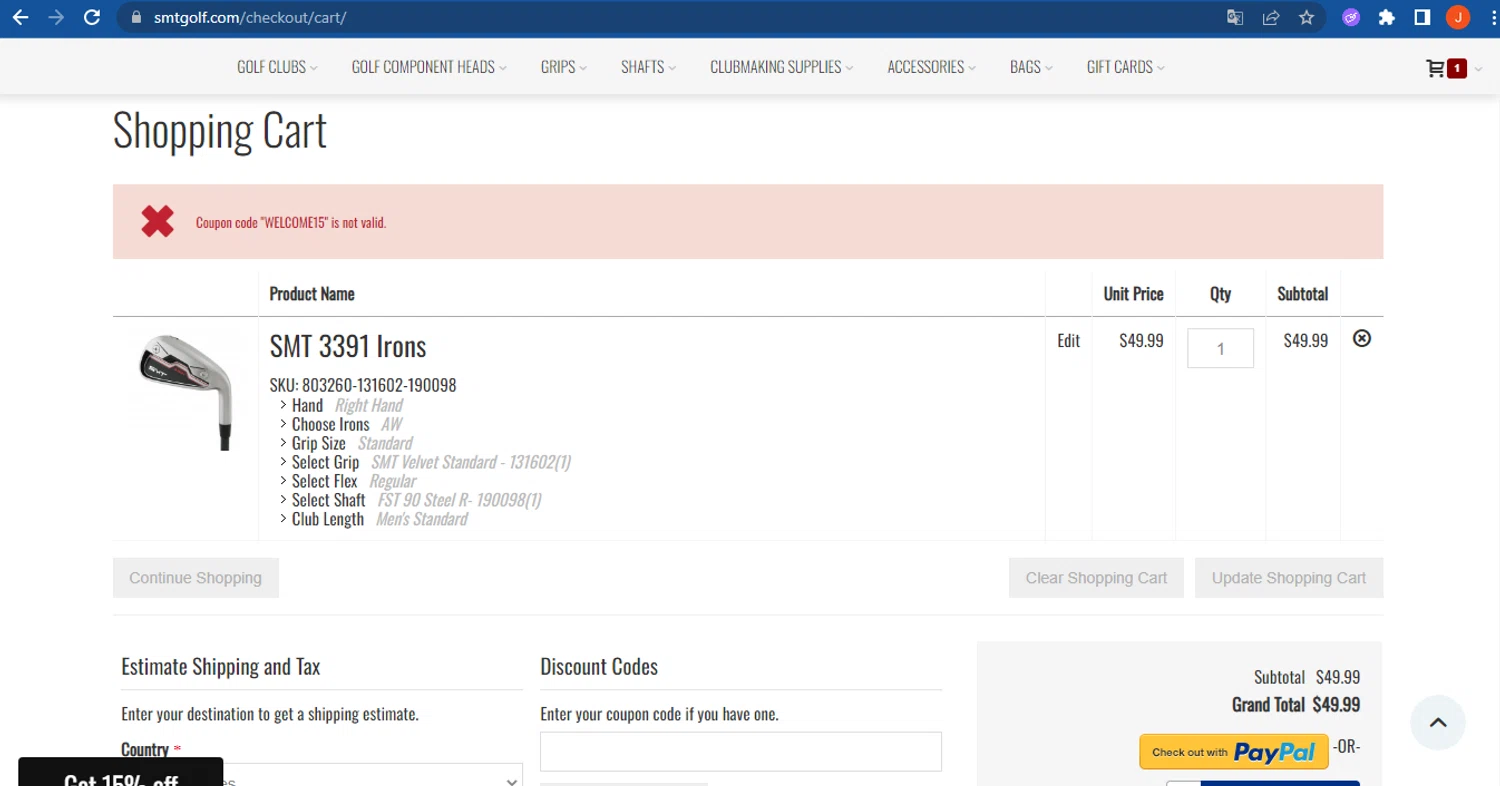The height and width of the screenshot is (786, 1500).
Task: Share this page from address bar
Action: (x=1271, y=17)
